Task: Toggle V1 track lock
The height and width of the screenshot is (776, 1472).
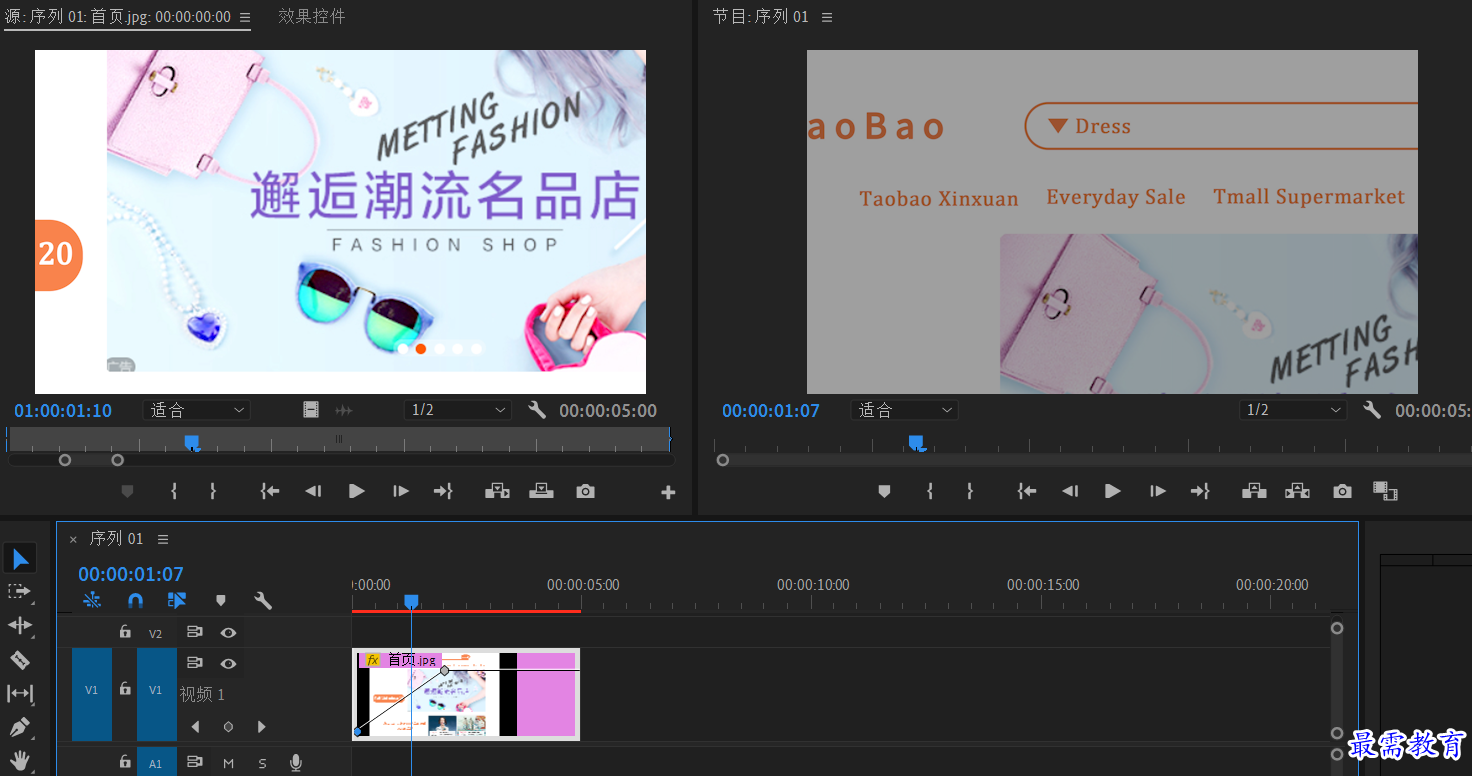Action: click(125, 689)
